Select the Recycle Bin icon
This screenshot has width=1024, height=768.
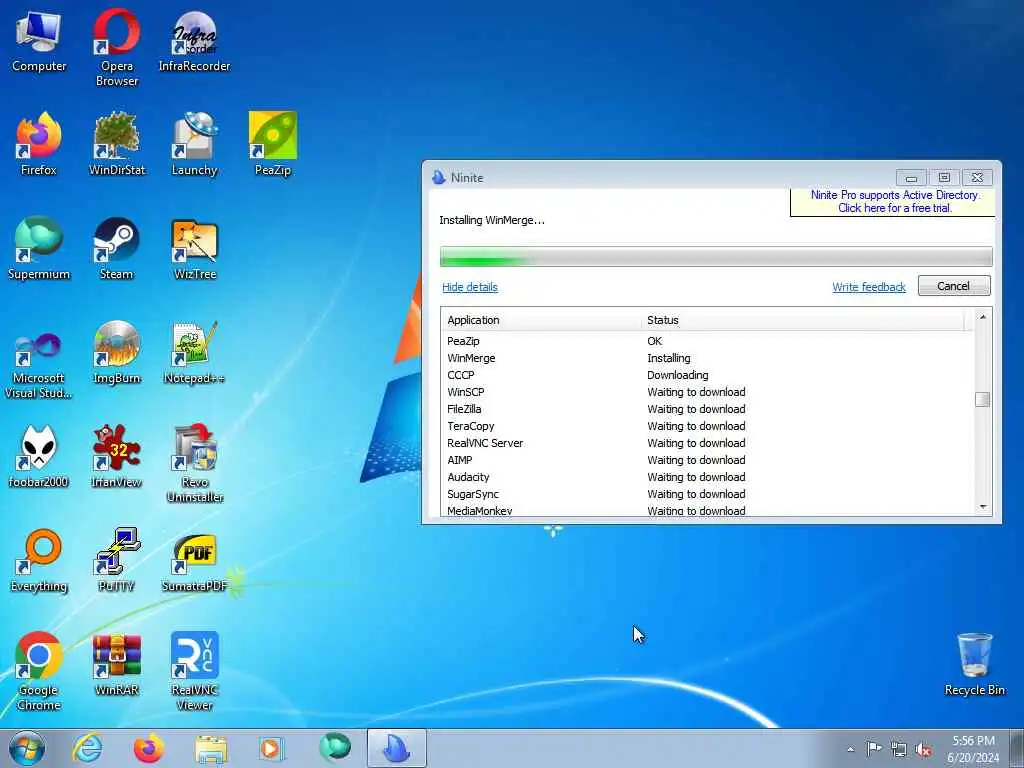[x=974, y=665]
